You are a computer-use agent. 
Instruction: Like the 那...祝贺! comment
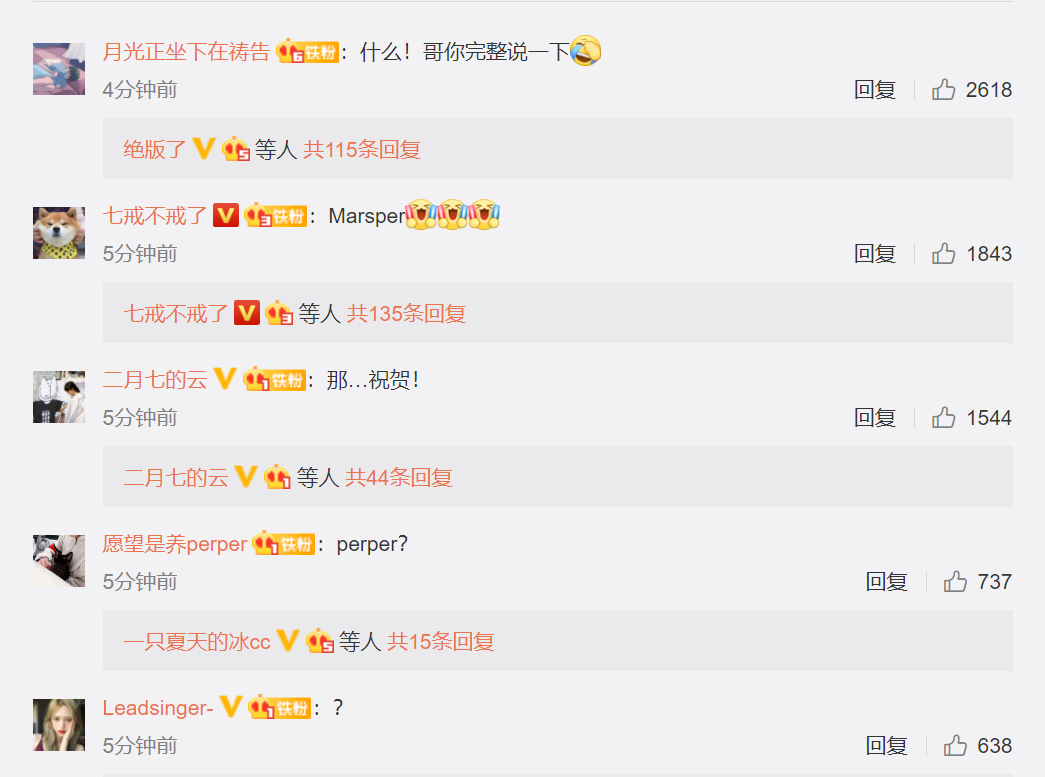[x=943, y=417]
